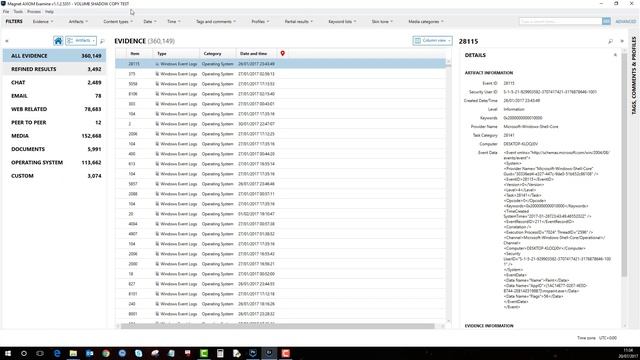This screenshot has width=640, height=360.
Task: Click the taskbar clock and date
Action: point(628,353)
